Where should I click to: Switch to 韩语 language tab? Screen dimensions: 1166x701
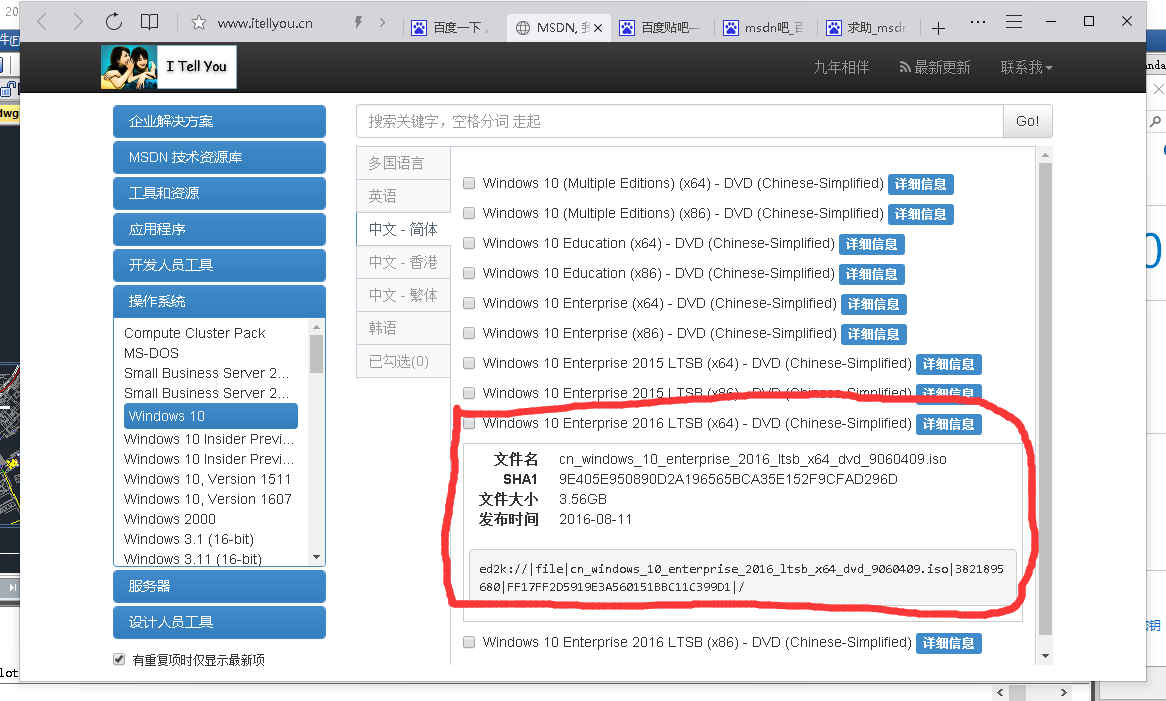pos(403,328)
